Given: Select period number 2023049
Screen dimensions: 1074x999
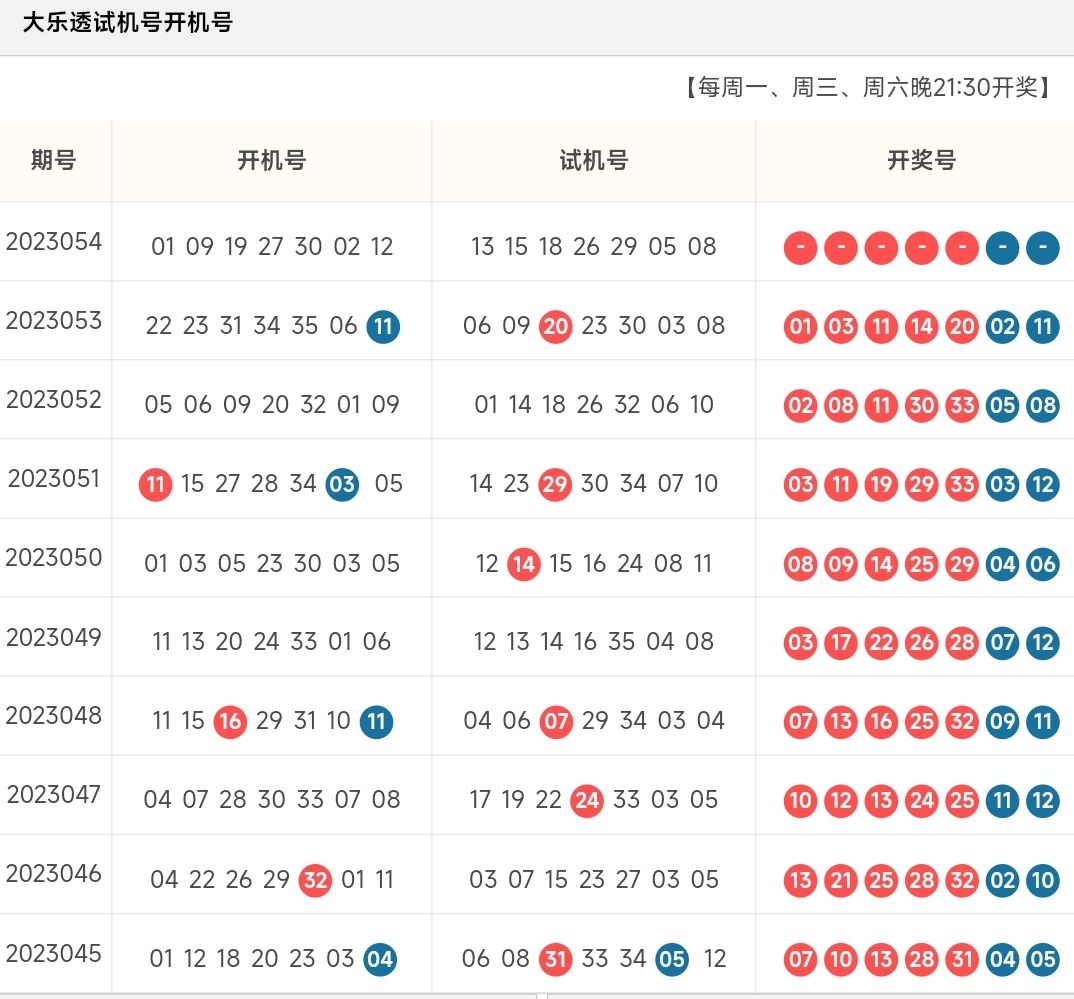Looking at the screenshot, I should pos(53,637).
